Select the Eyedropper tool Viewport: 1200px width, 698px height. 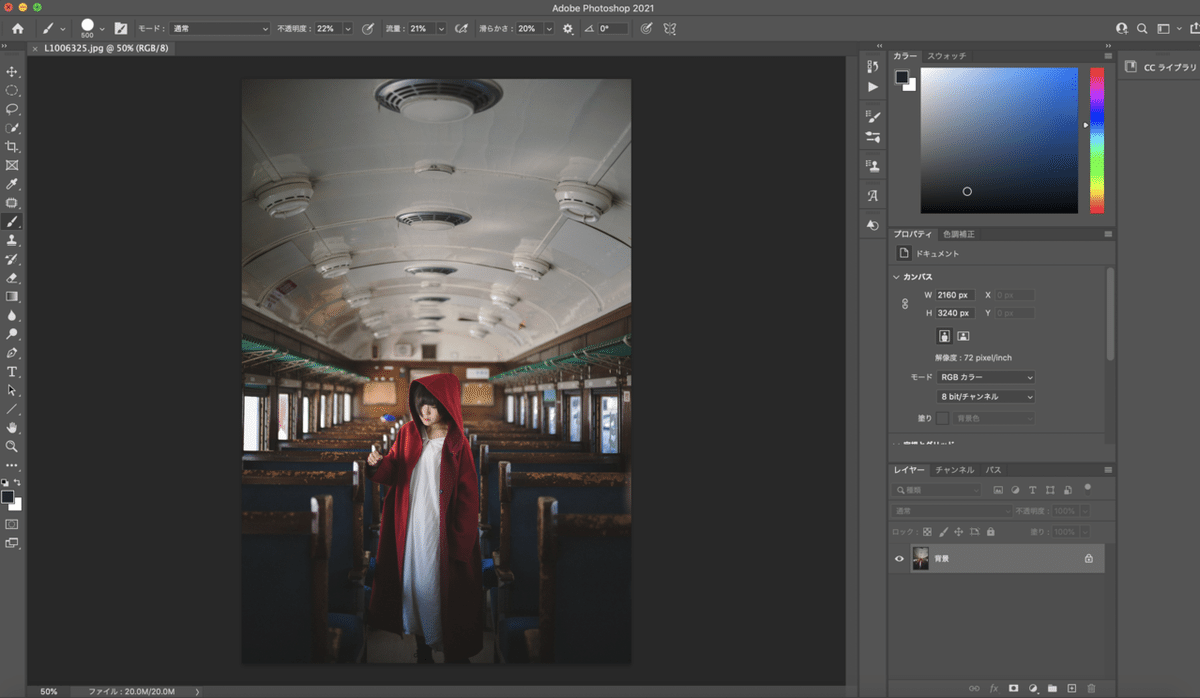[12, 185]
